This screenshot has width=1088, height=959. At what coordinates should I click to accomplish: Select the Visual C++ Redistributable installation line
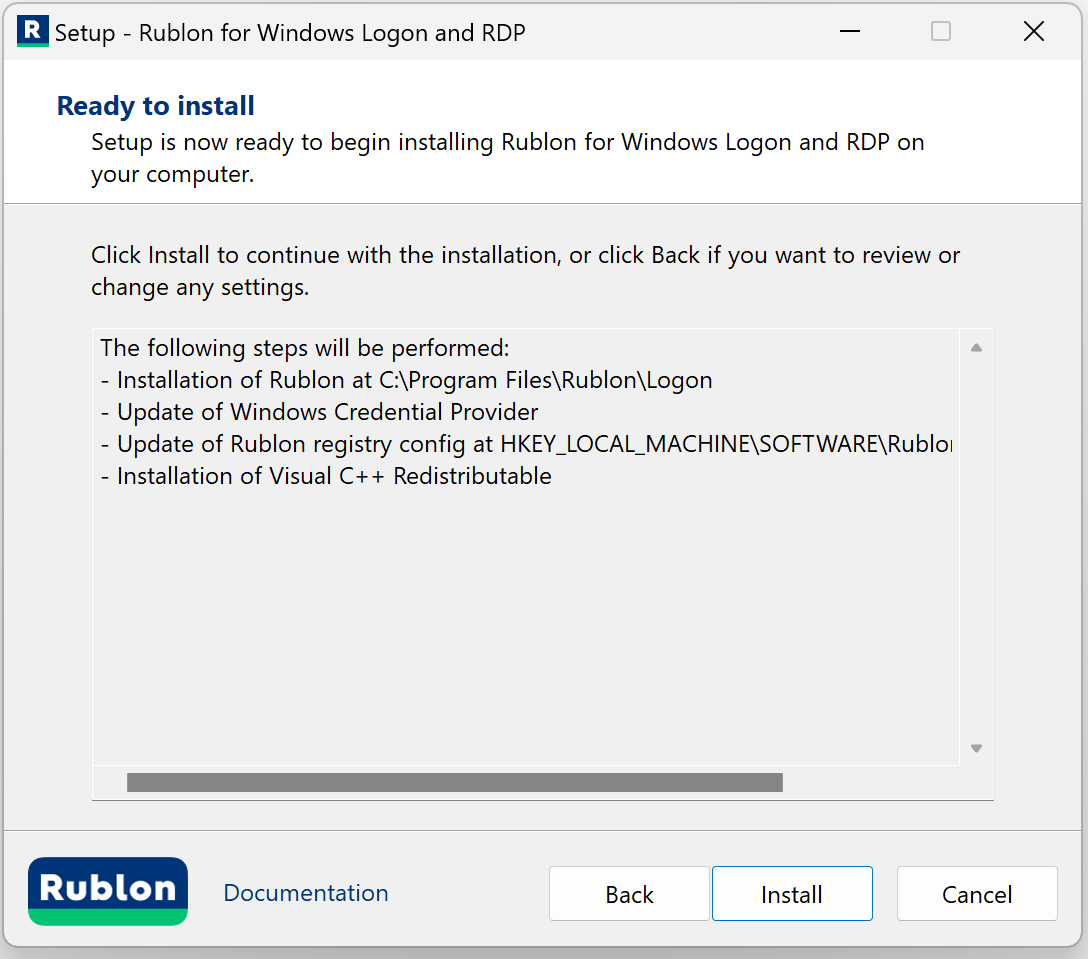(x=334, y=476)
